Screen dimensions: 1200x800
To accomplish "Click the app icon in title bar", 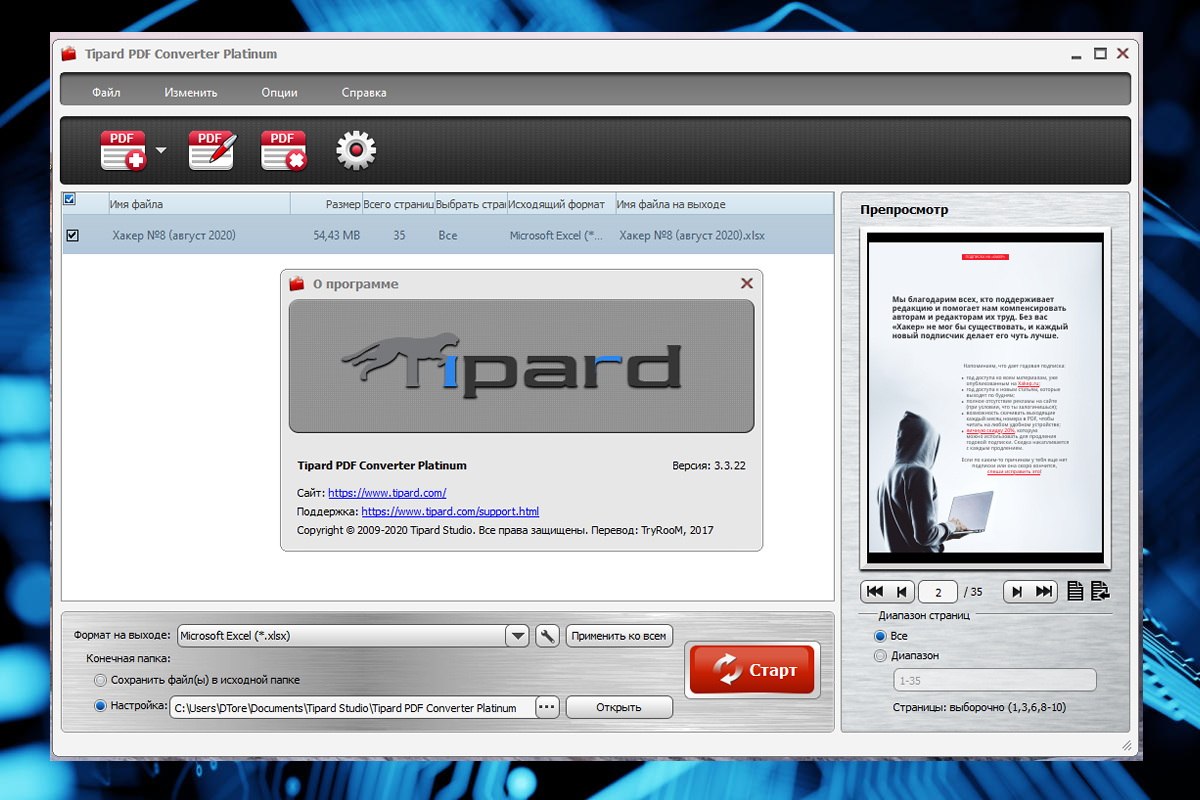I will click(x=69, y=53).
